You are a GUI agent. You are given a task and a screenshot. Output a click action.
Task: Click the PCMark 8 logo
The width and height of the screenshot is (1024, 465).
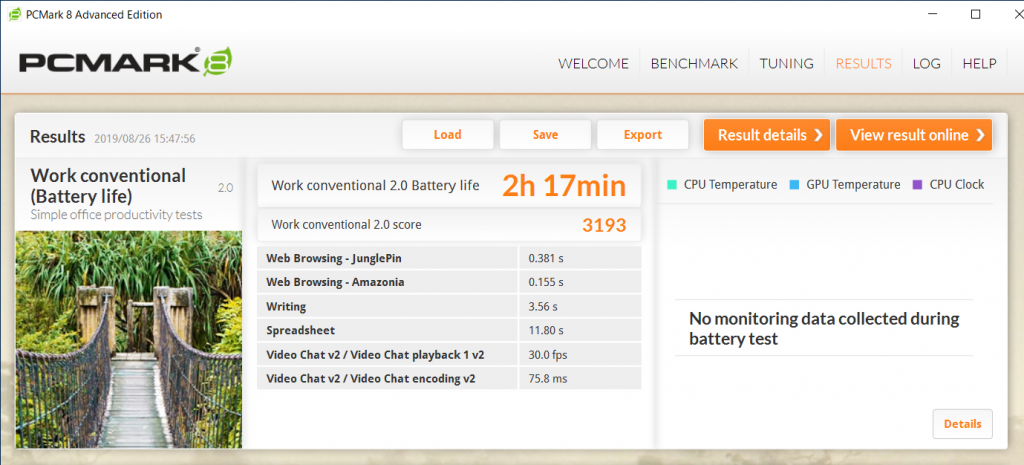125,63
